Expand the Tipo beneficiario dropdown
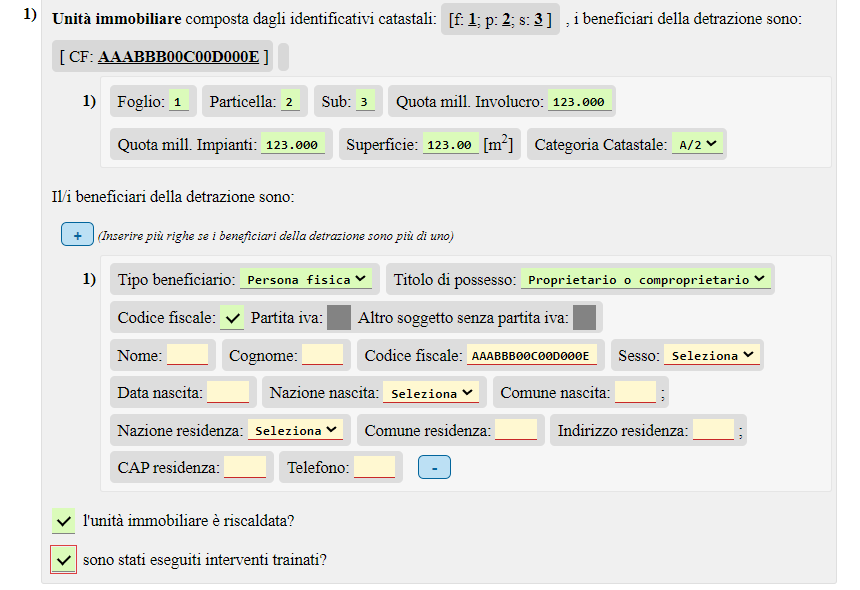 (x=307, y=280)
